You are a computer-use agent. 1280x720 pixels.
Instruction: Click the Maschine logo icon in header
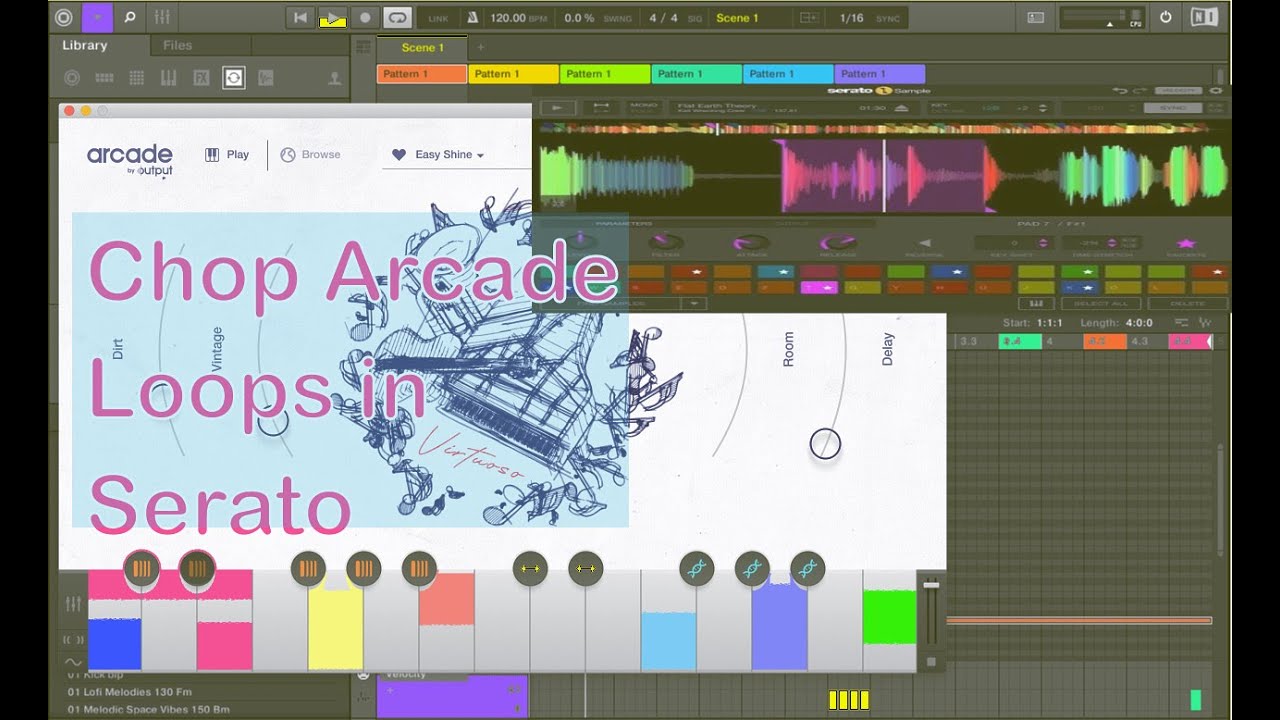pyautogui.click(x=64, y=17)
